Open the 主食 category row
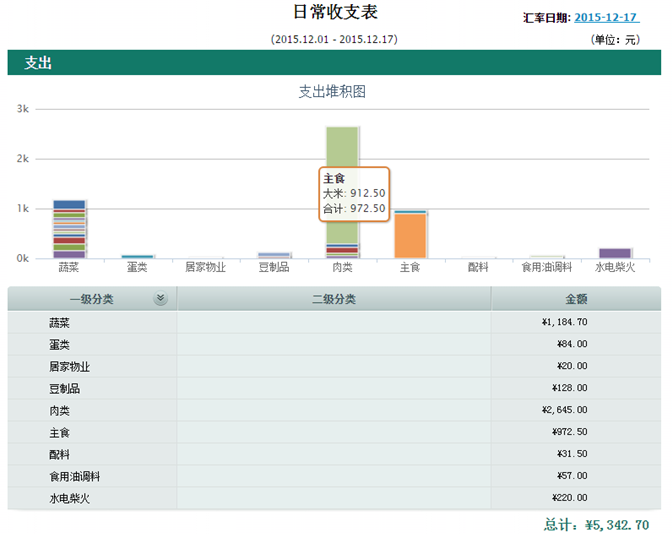Screen dimensions: 672x534 (x=334, y=432)
